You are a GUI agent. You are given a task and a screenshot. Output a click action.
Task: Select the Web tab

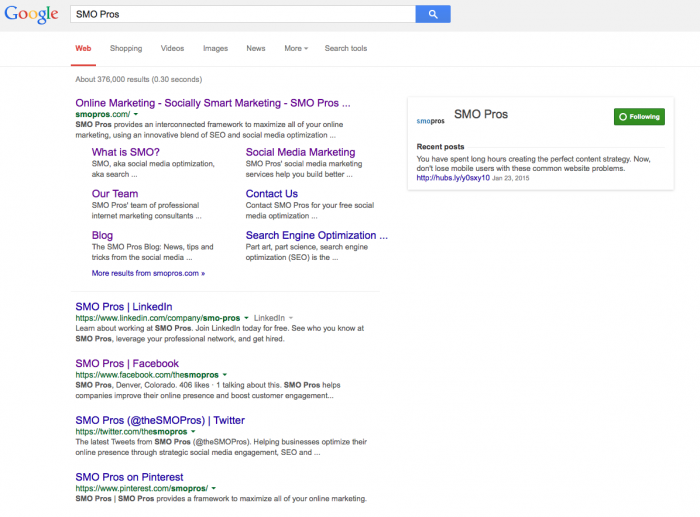[83, 48]
